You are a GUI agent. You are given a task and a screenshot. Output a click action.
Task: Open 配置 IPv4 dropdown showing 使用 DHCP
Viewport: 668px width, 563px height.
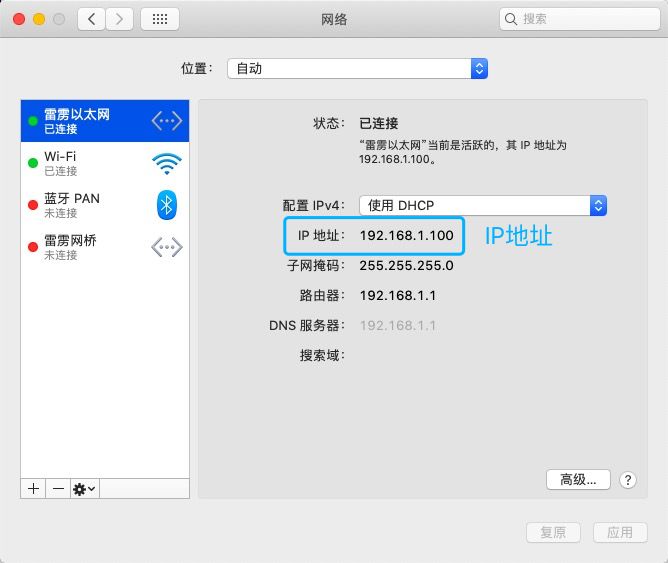pyautogui.click(x=483, y=206)
